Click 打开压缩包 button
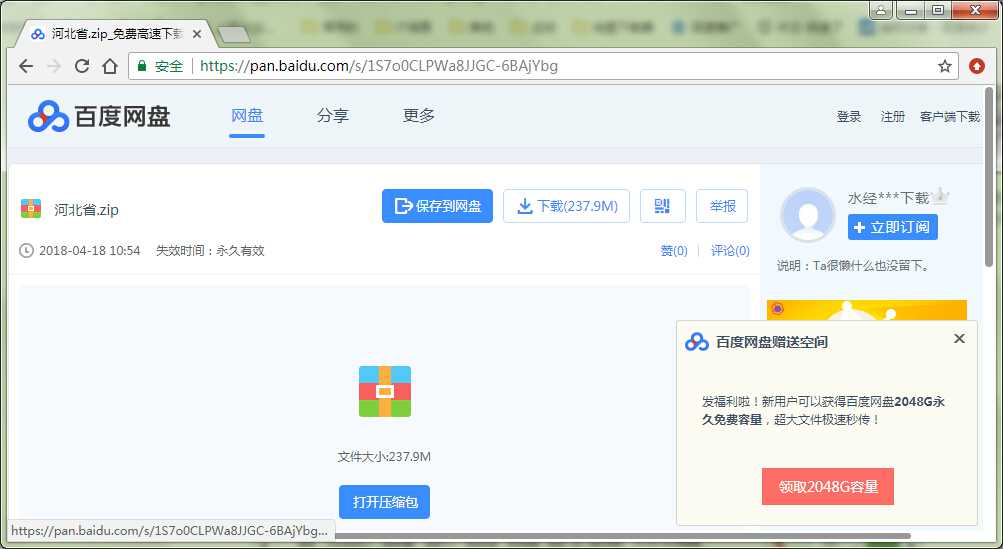Viewport: 1003px width, 549px height. (384, 502)
